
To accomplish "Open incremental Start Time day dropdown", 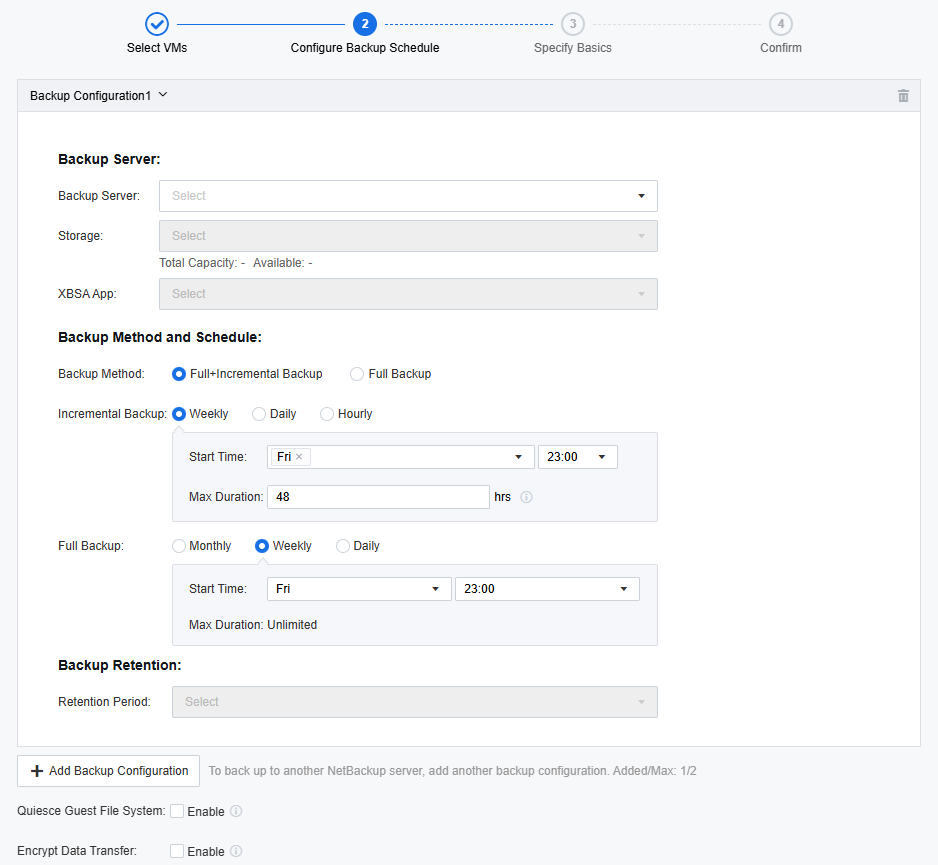I will 400,457.
